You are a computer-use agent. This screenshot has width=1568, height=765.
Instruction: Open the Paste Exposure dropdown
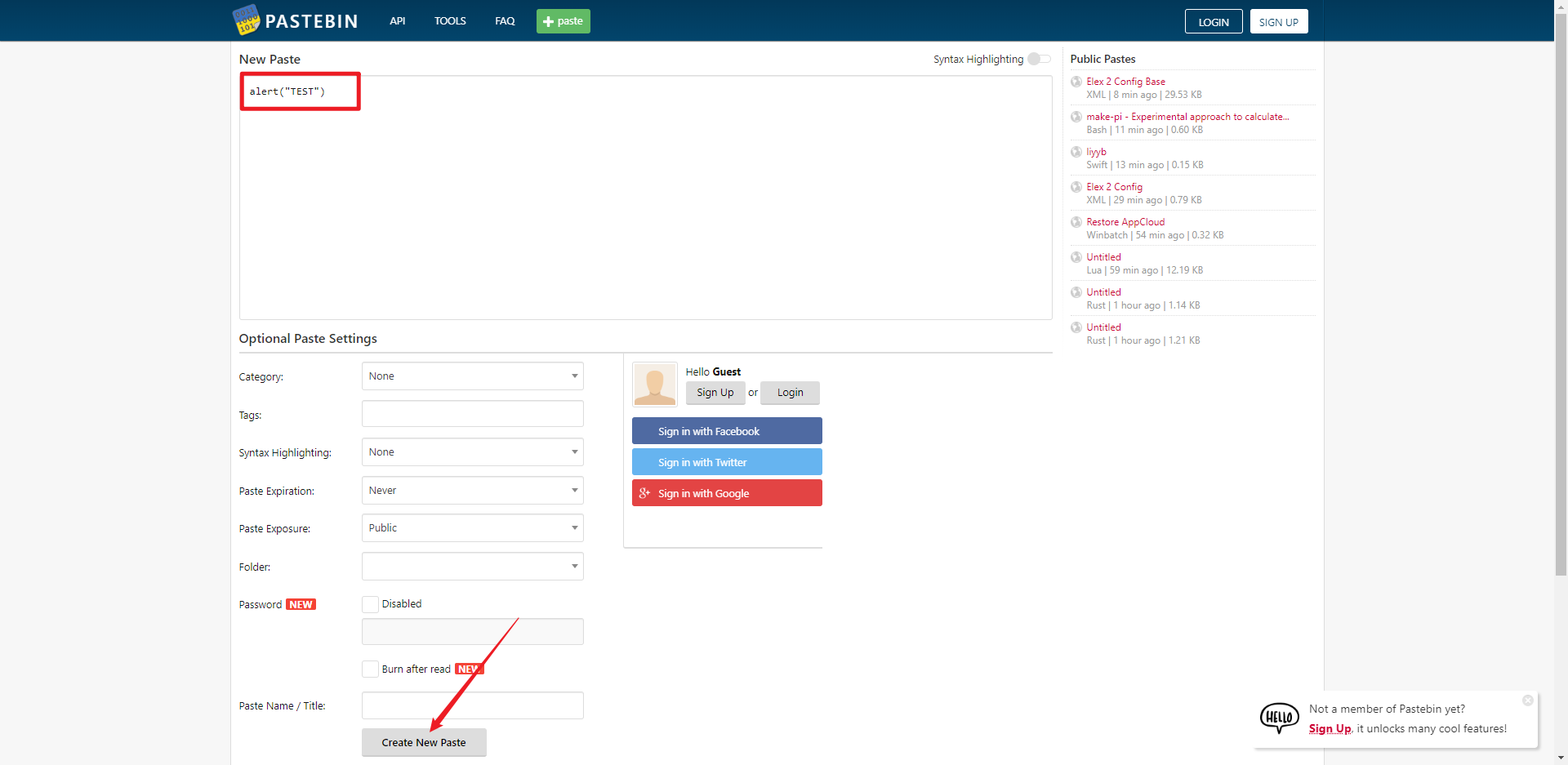473,528
